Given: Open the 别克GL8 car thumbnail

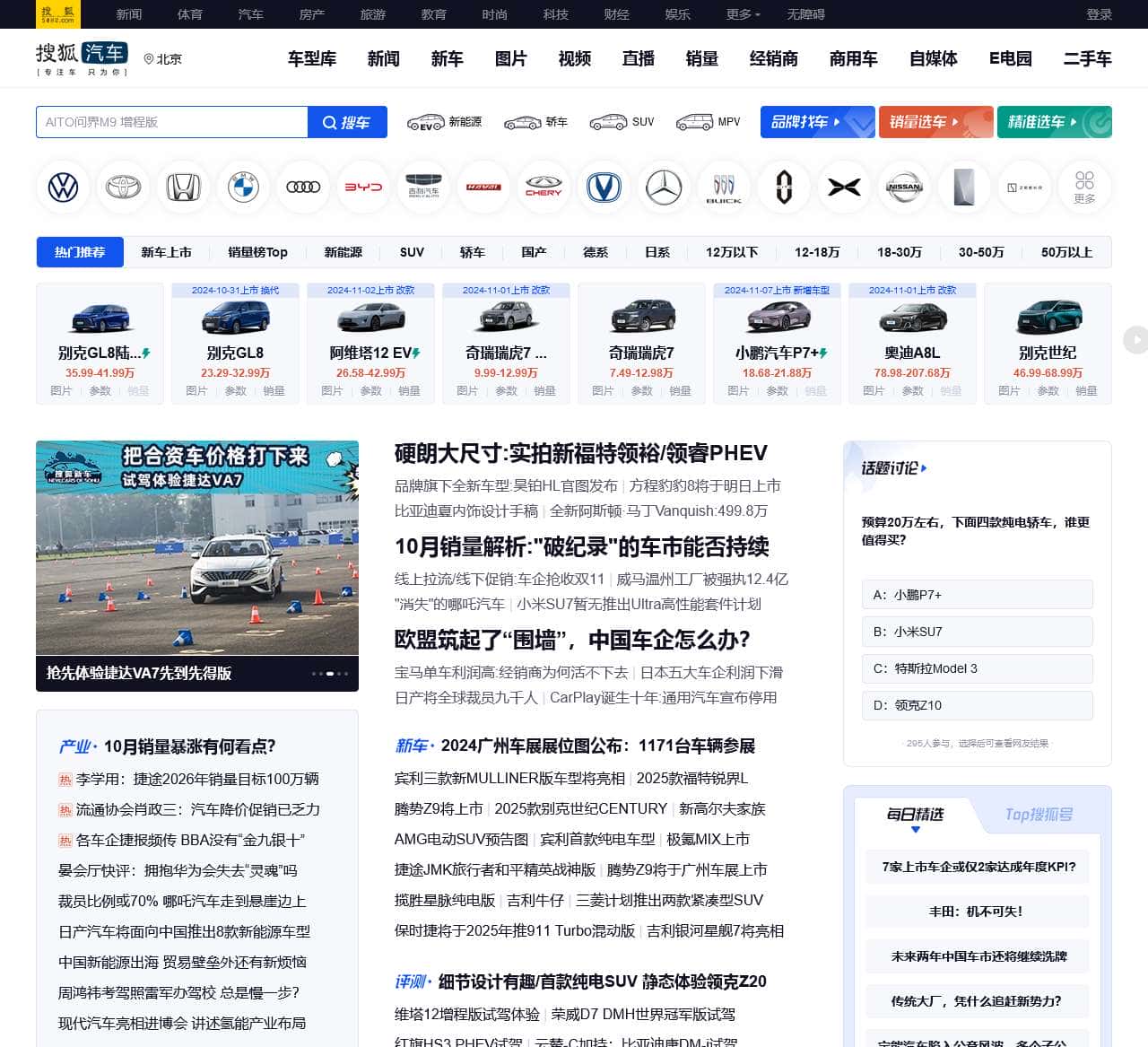Looking at the screenshot, I should click(x=235, y=317).
